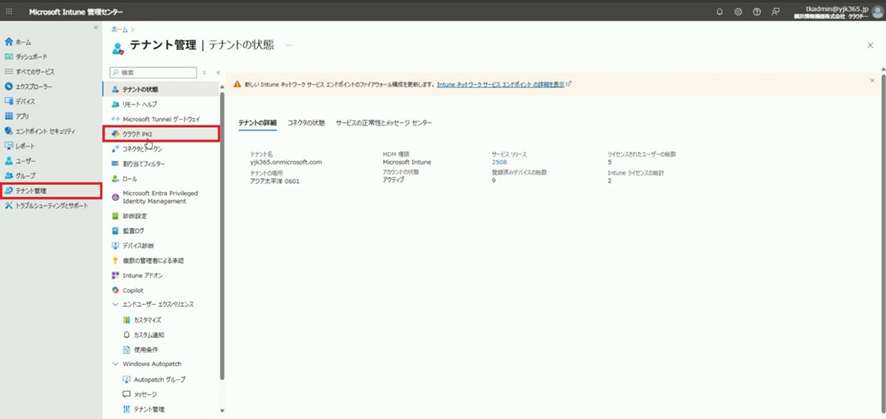This screenshot has width=886, height=419.
Task: Open the feedback icon in header
Action: (776, 12)
